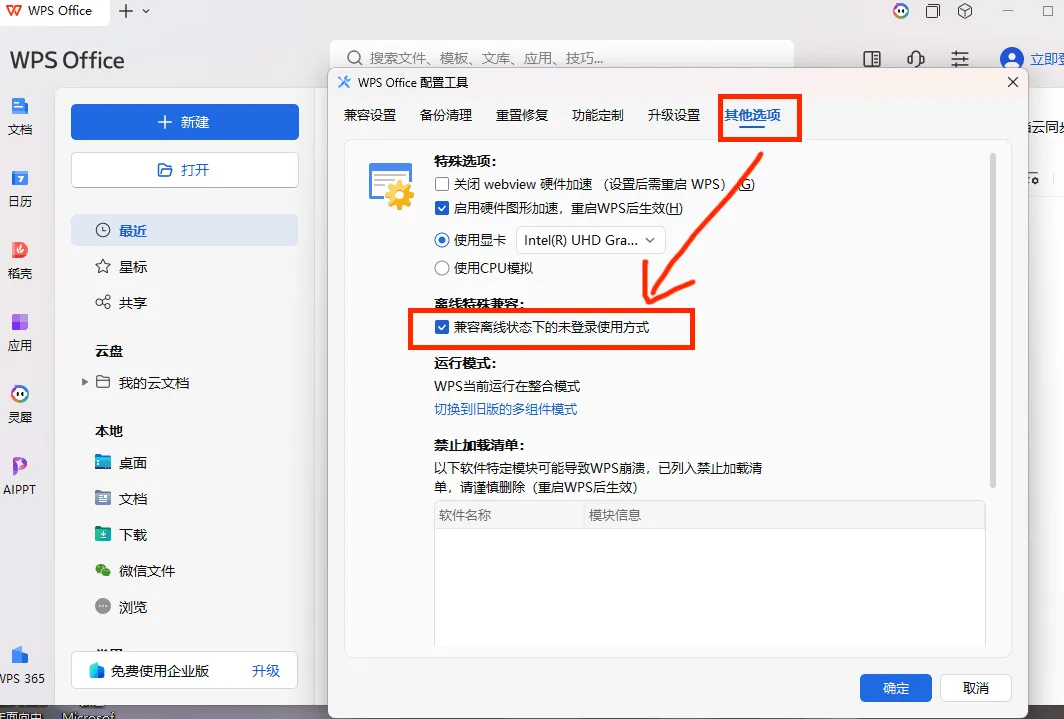Switch to 升级设置 tab
Image resolution: width=1064 pixels, height=719 pixels.
(x=674, y=115)
